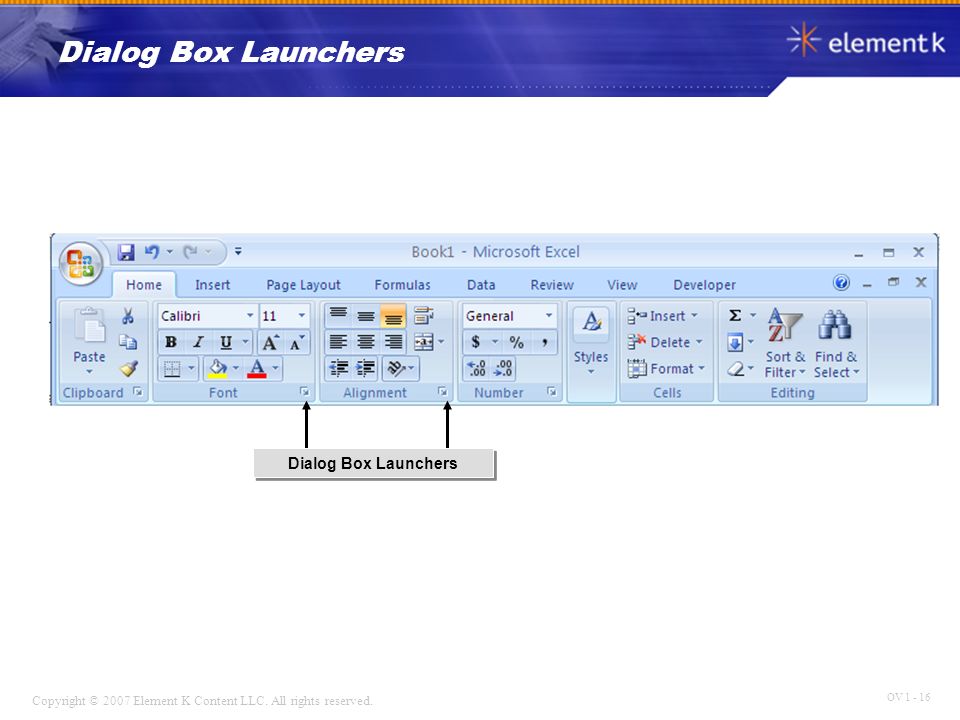Screen dimensions: 960x720
Task: Align text left
Action: tap(338, 342)
